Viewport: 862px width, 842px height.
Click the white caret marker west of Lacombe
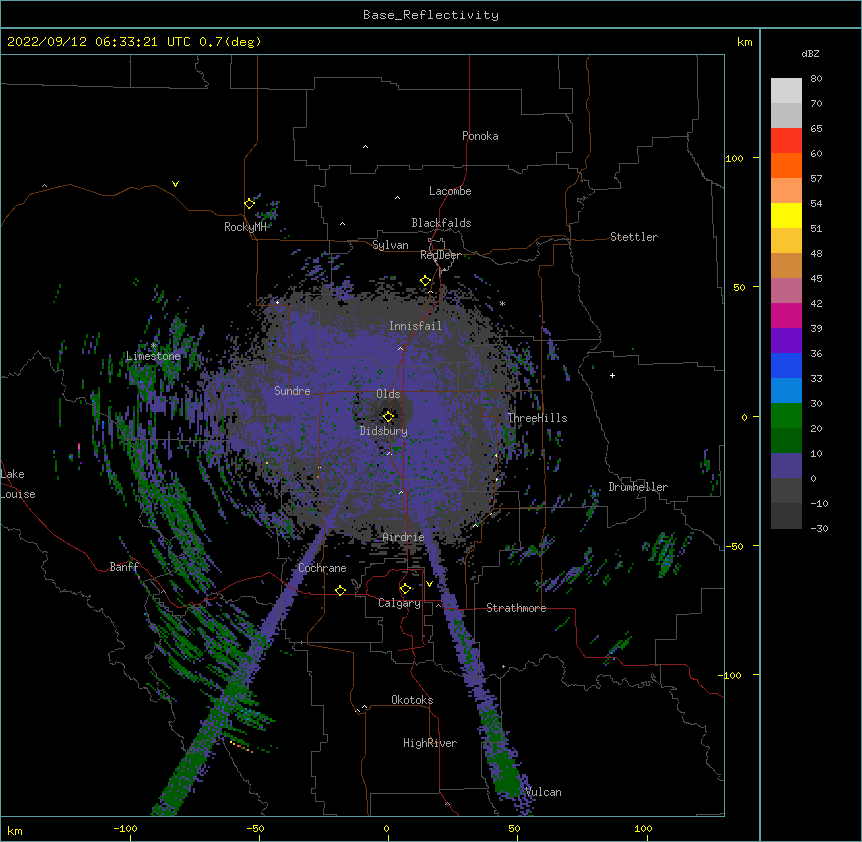397,197
